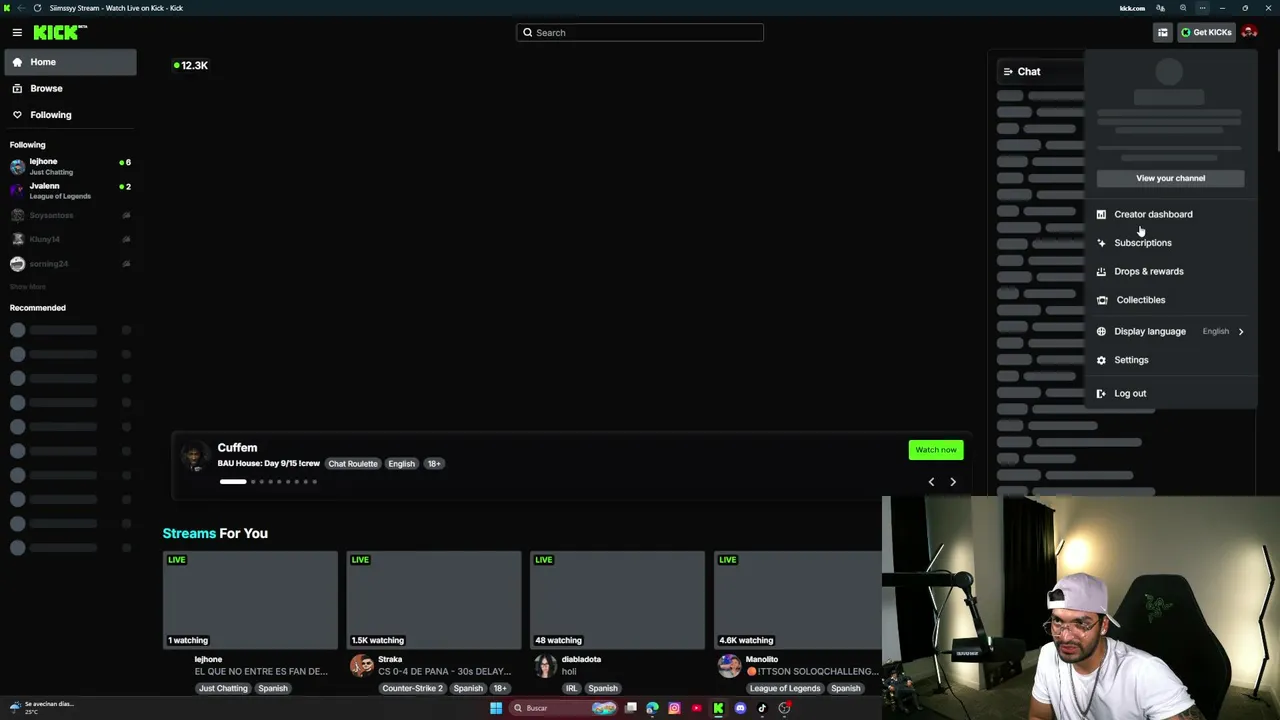Click Straka's avatar in stream card
1280x720 pixels.
(x=361, y=666)
